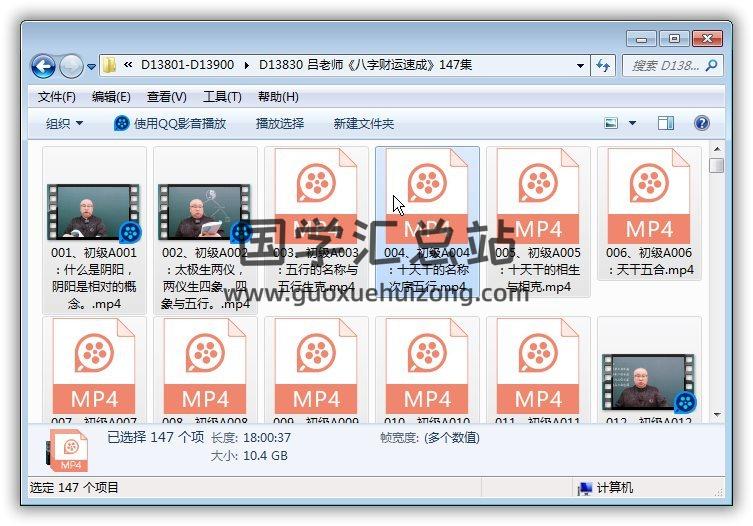Toggle the preview pane icon
Image resolution: width=753 pixels, height=526 pixels.
point(666,123)
